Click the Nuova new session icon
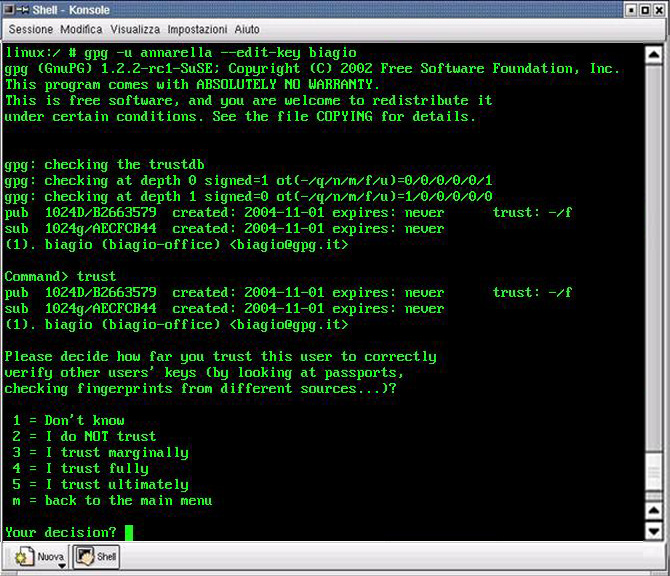The width and height of the screenshot is (670, 576). (24, 557)
